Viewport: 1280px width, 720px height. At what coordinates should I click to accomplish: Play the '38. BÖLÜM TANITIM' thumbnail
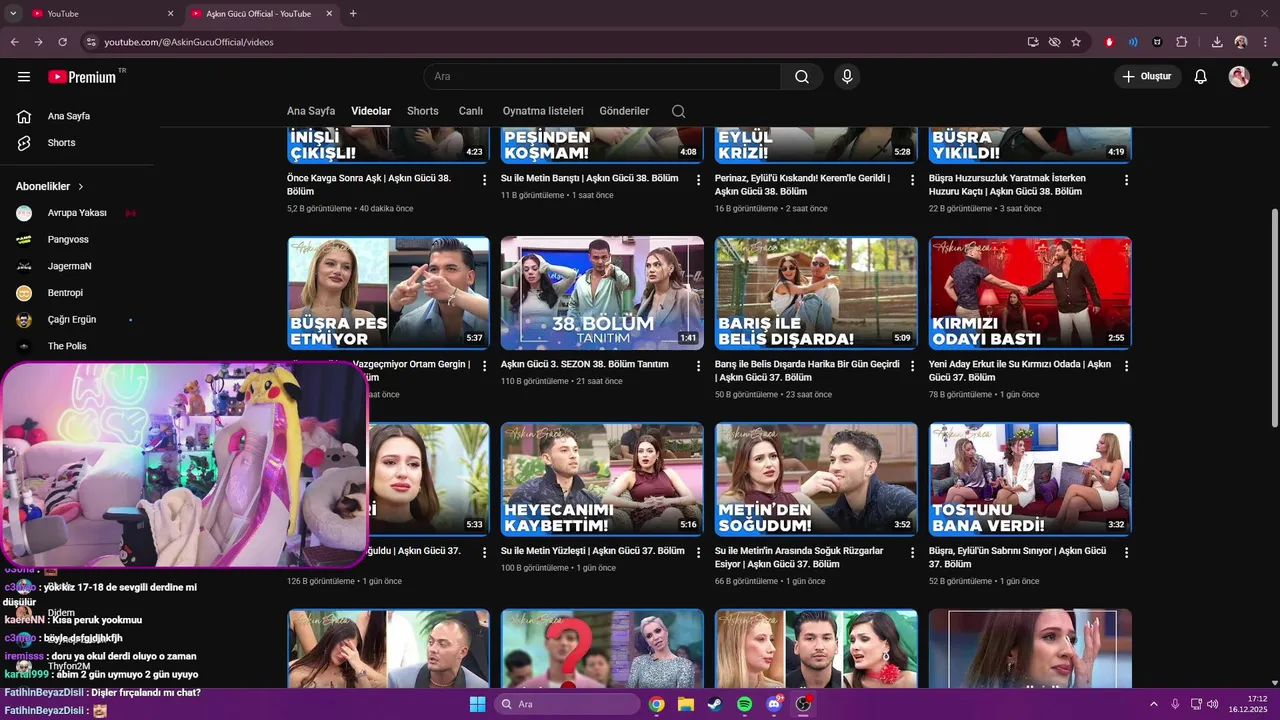point(602,293)
